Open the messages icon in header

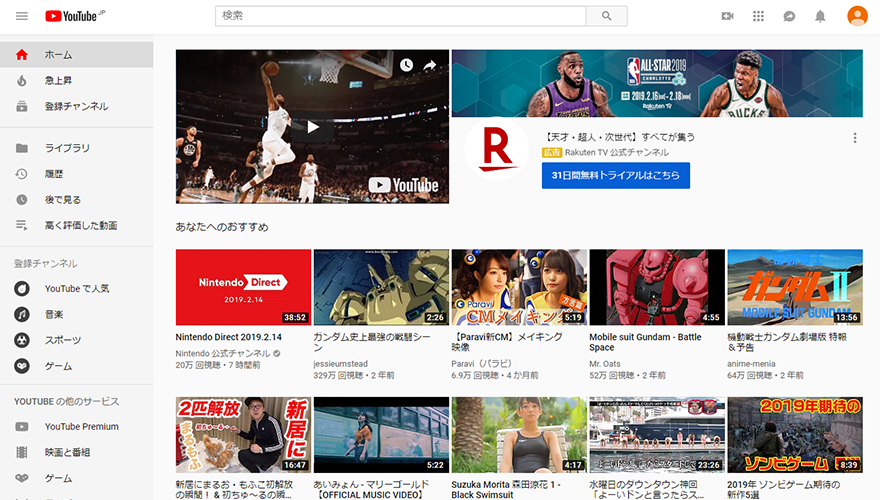pyautogui.click(x=789, y=16)
